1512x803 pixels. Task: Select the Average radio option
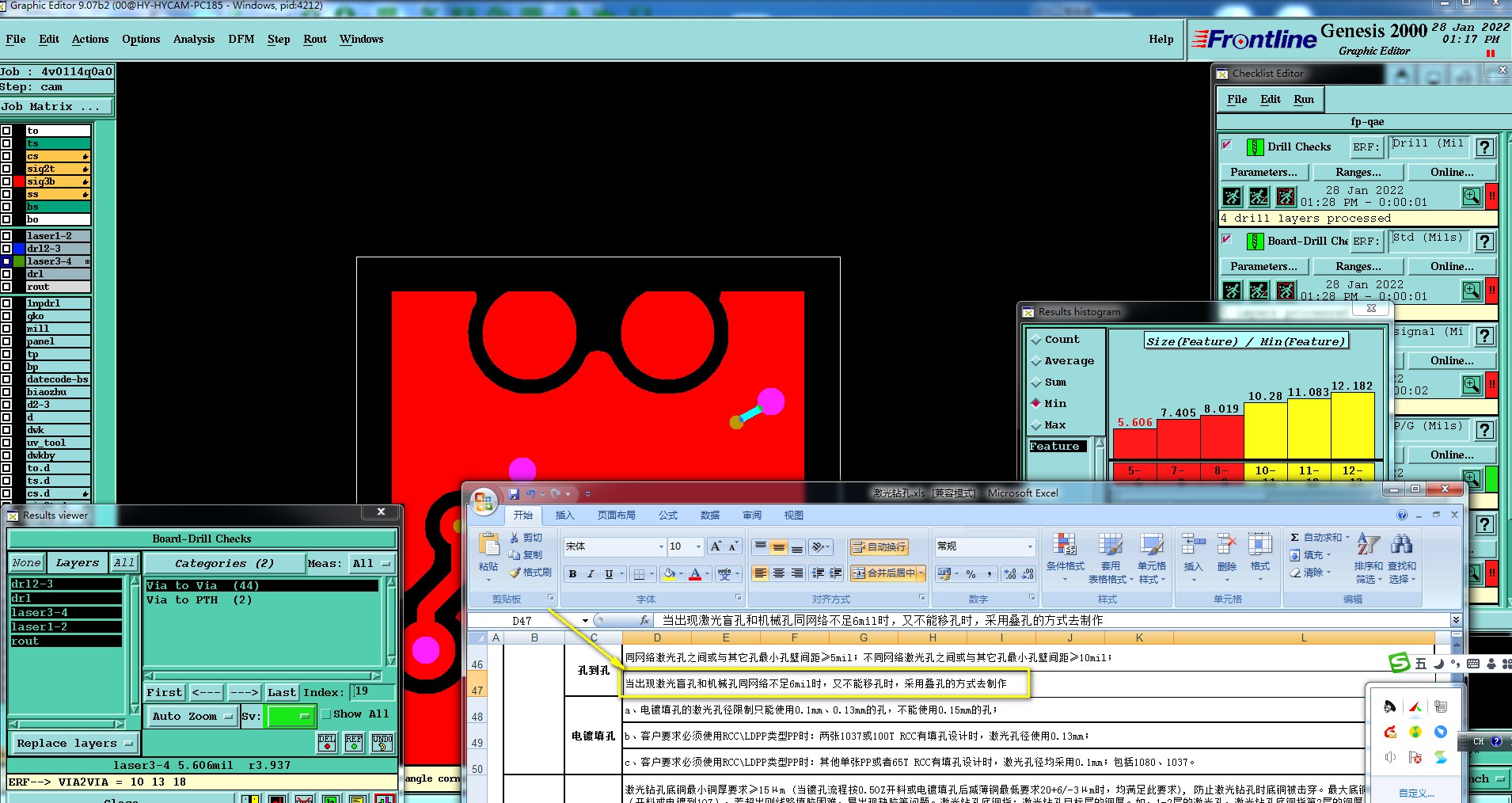tap(1035, 361)
